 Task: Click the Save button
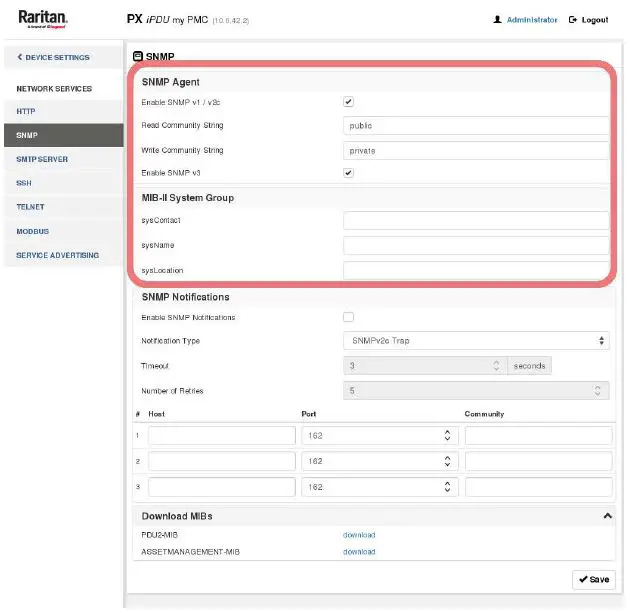coord(594,579)
